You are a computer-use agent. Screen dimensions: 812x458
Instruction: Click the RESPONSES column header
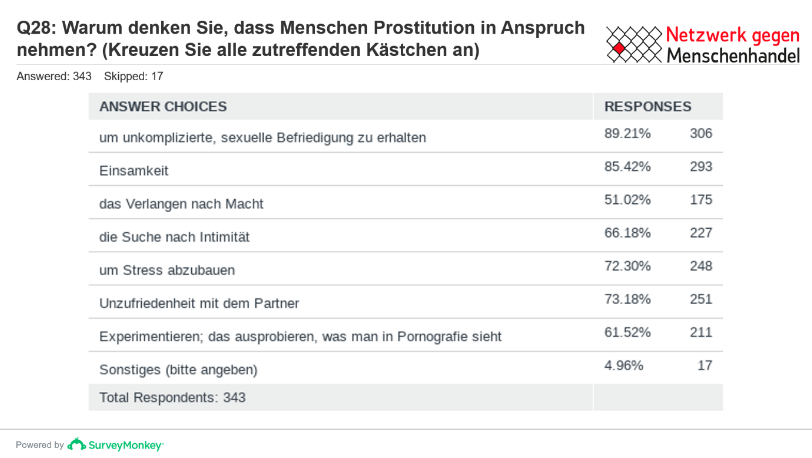648,107
